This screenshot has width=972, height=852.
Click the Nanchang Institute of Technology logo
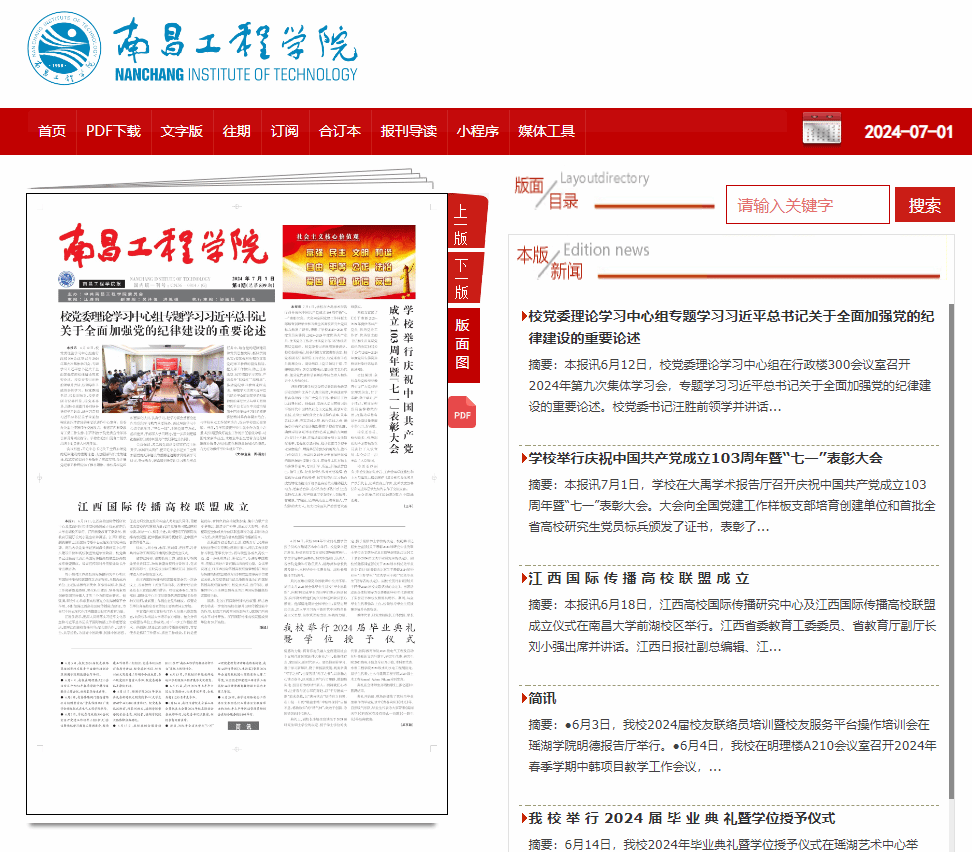point(193,49)
